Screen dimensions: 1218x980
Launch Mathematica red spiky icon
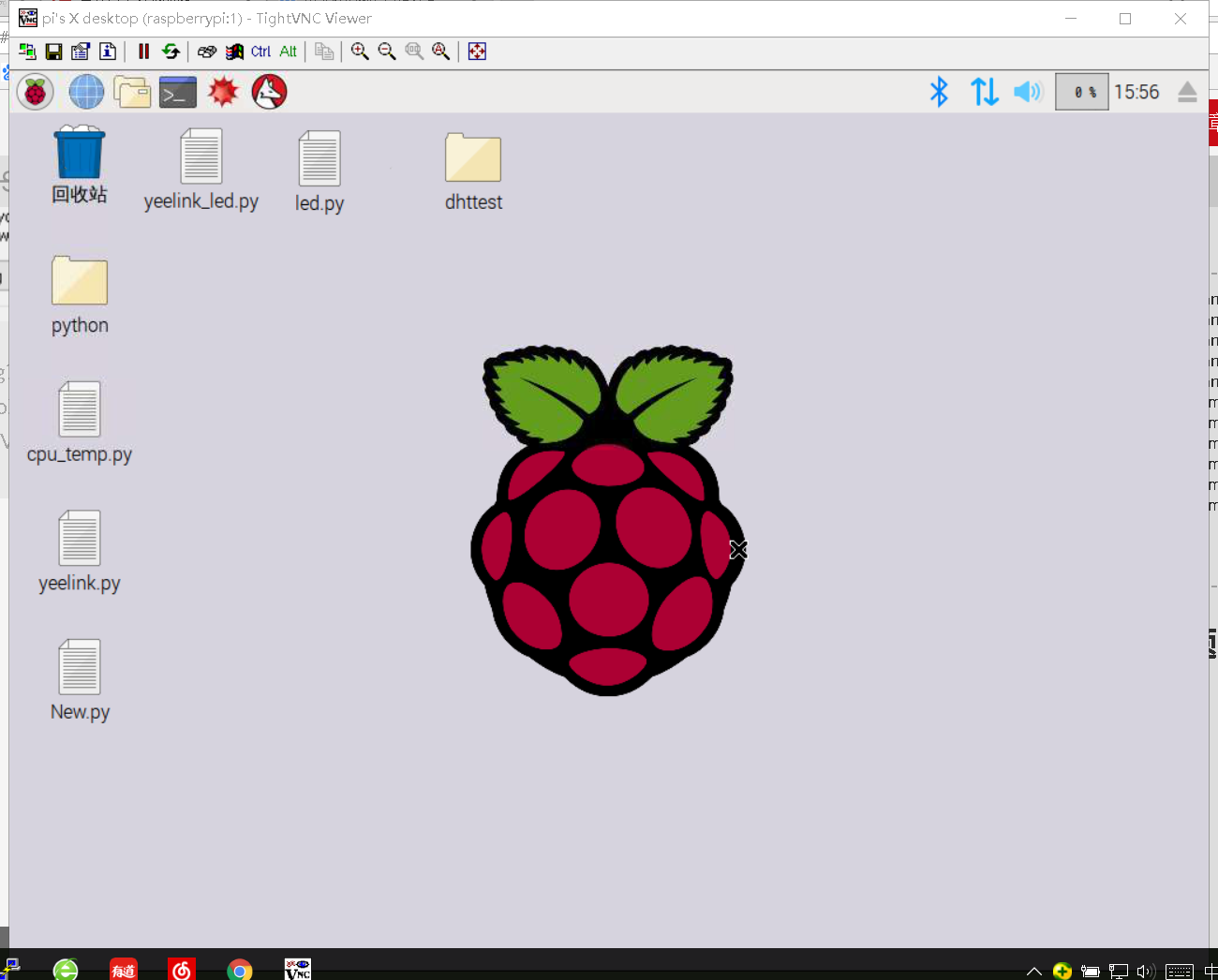[x=223, y=92]
